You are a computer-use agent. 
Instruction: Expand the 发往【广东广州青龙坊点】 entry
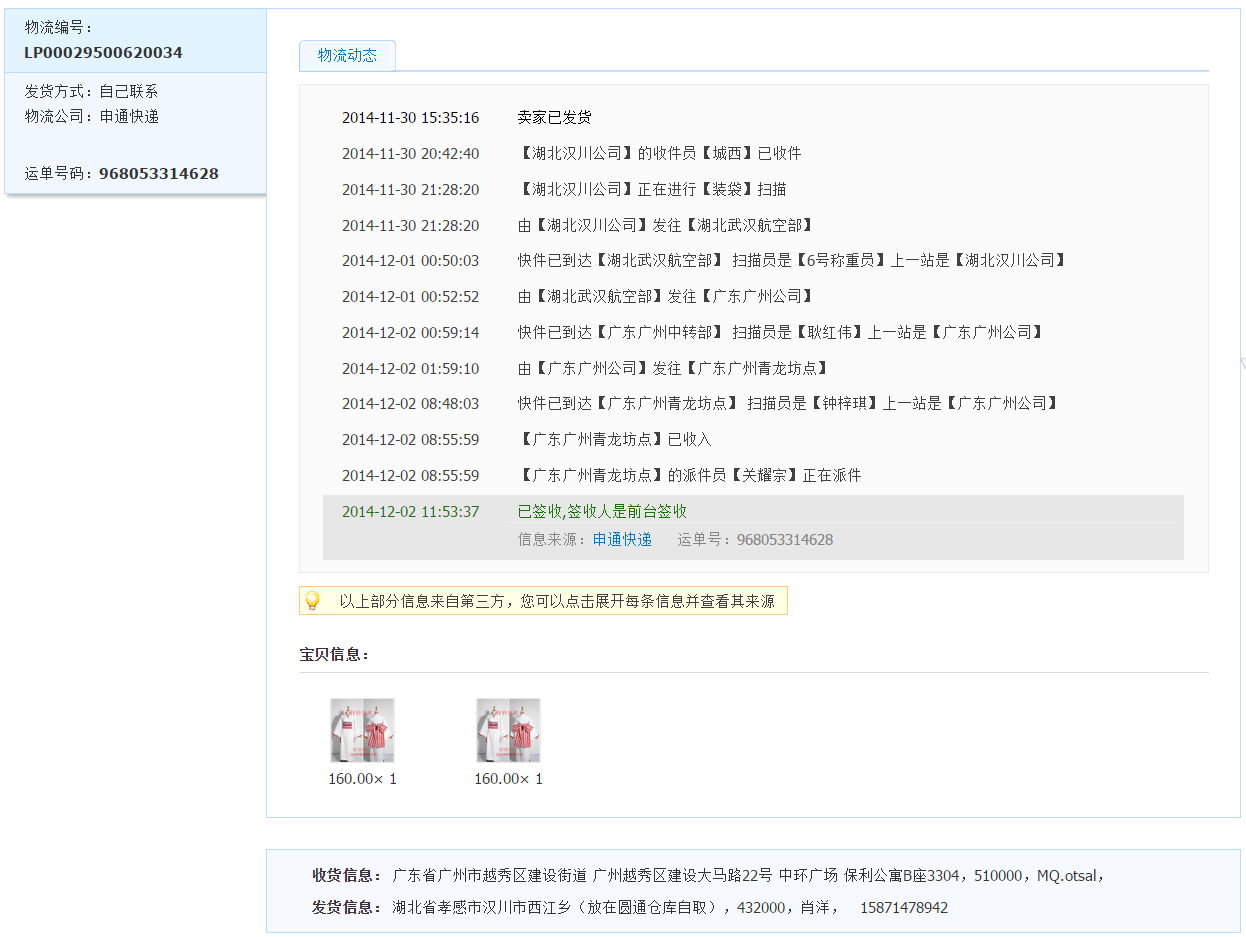tap(672, 369)
